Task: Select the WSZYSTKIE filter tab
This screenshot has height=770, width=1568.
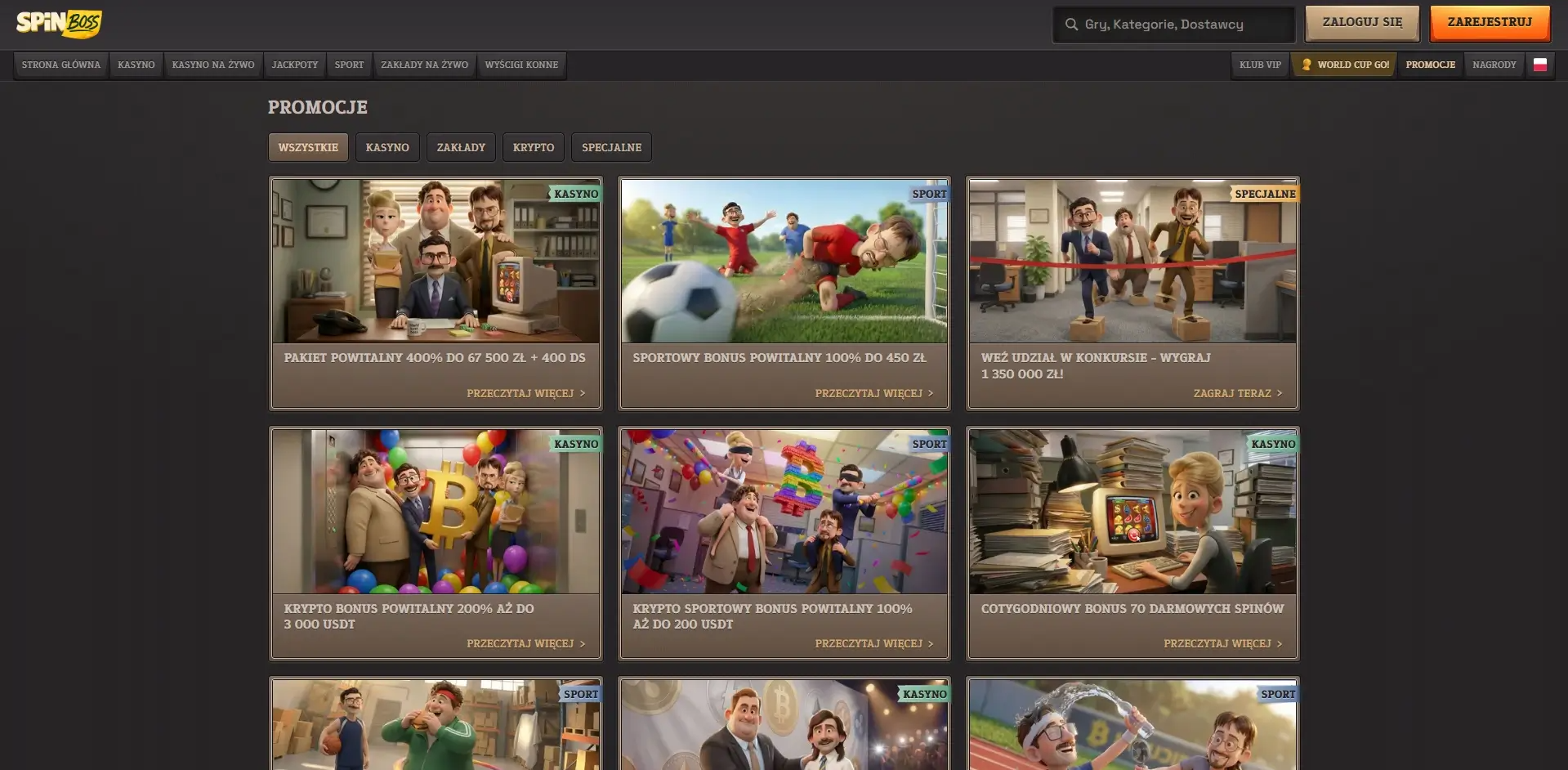Action: 308,147
